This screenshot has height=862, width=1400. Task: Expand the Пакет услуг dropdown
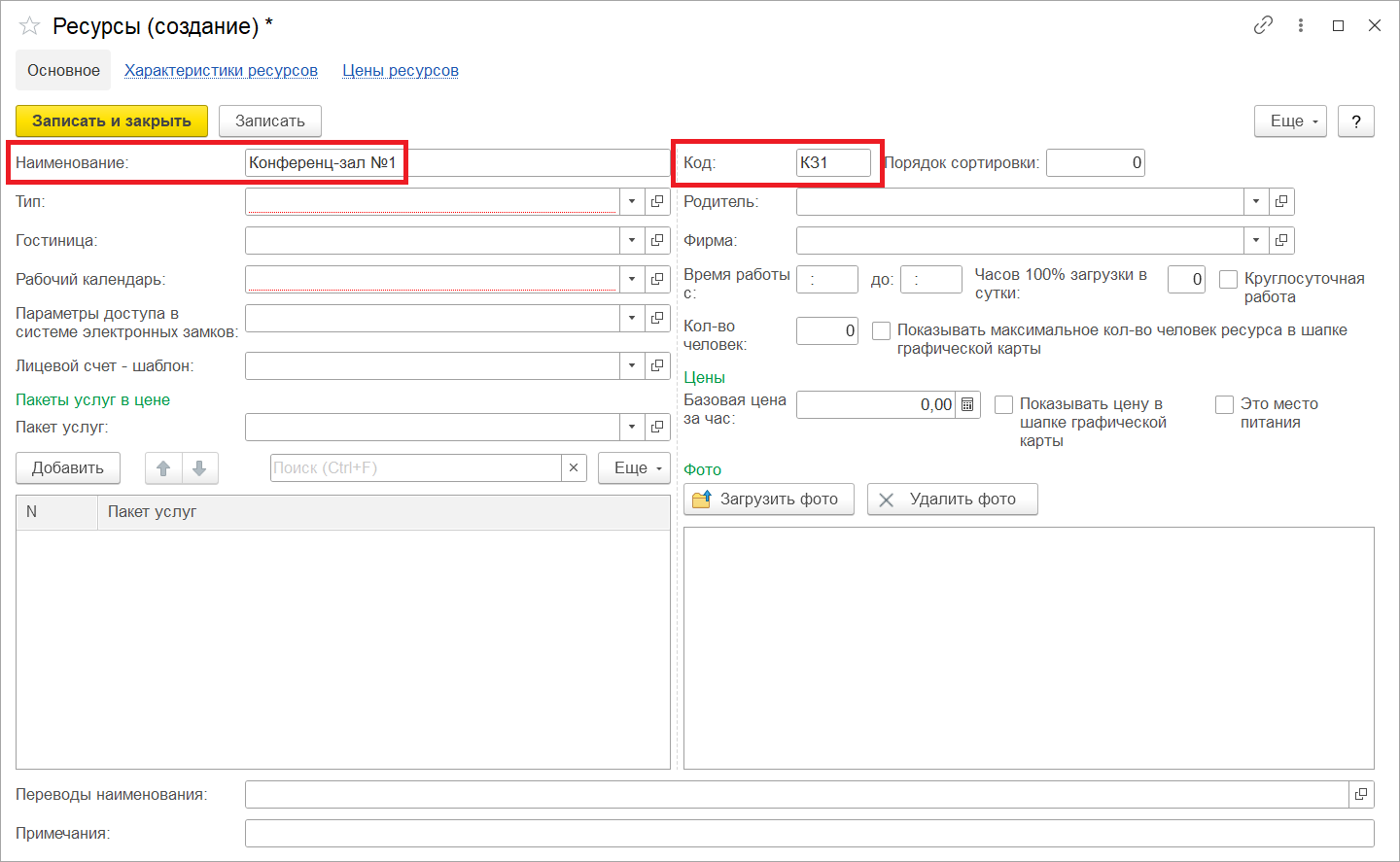coord(632,427)
